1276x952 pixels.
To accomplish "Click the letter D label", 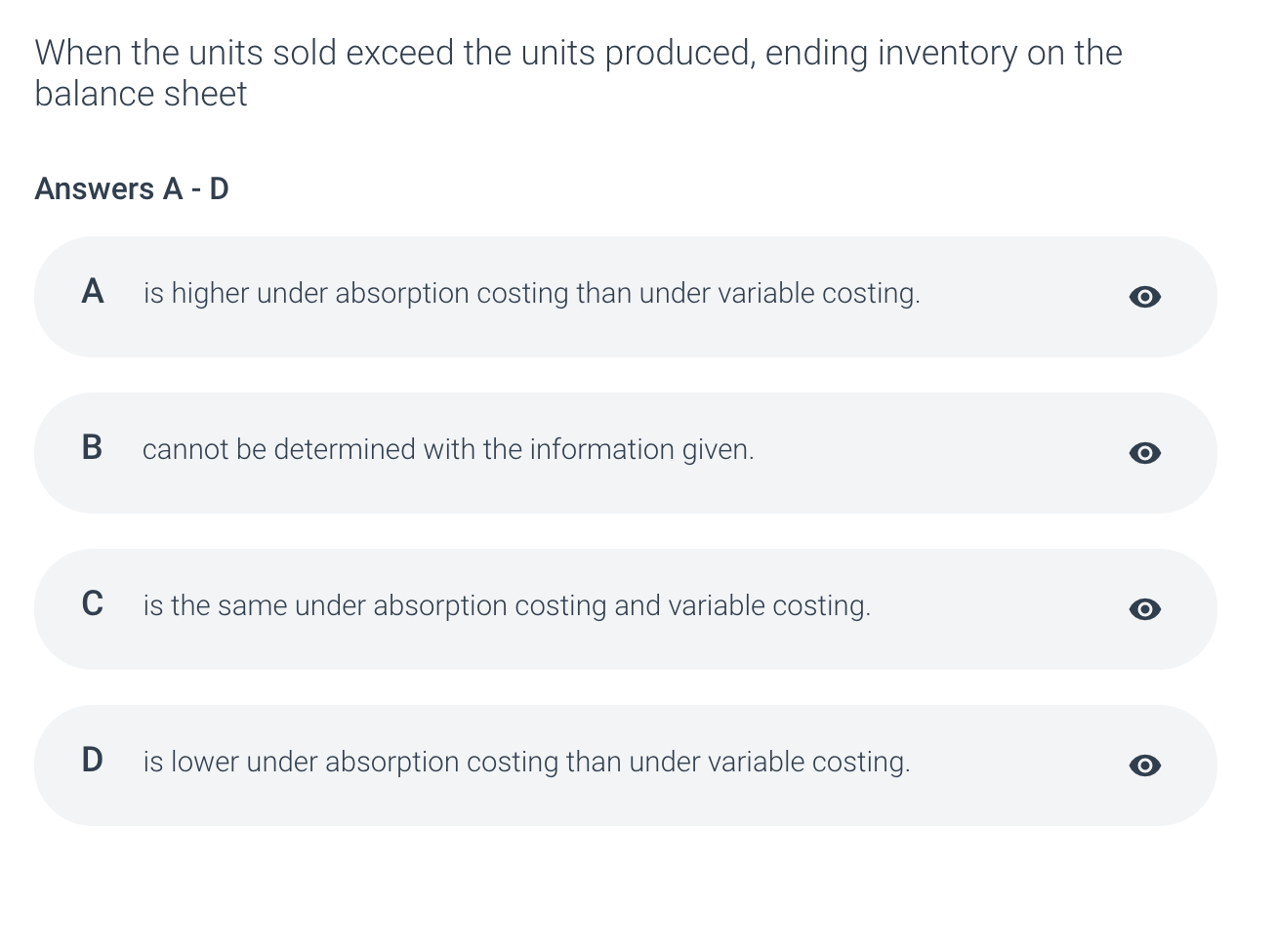I will pos(93,759).
